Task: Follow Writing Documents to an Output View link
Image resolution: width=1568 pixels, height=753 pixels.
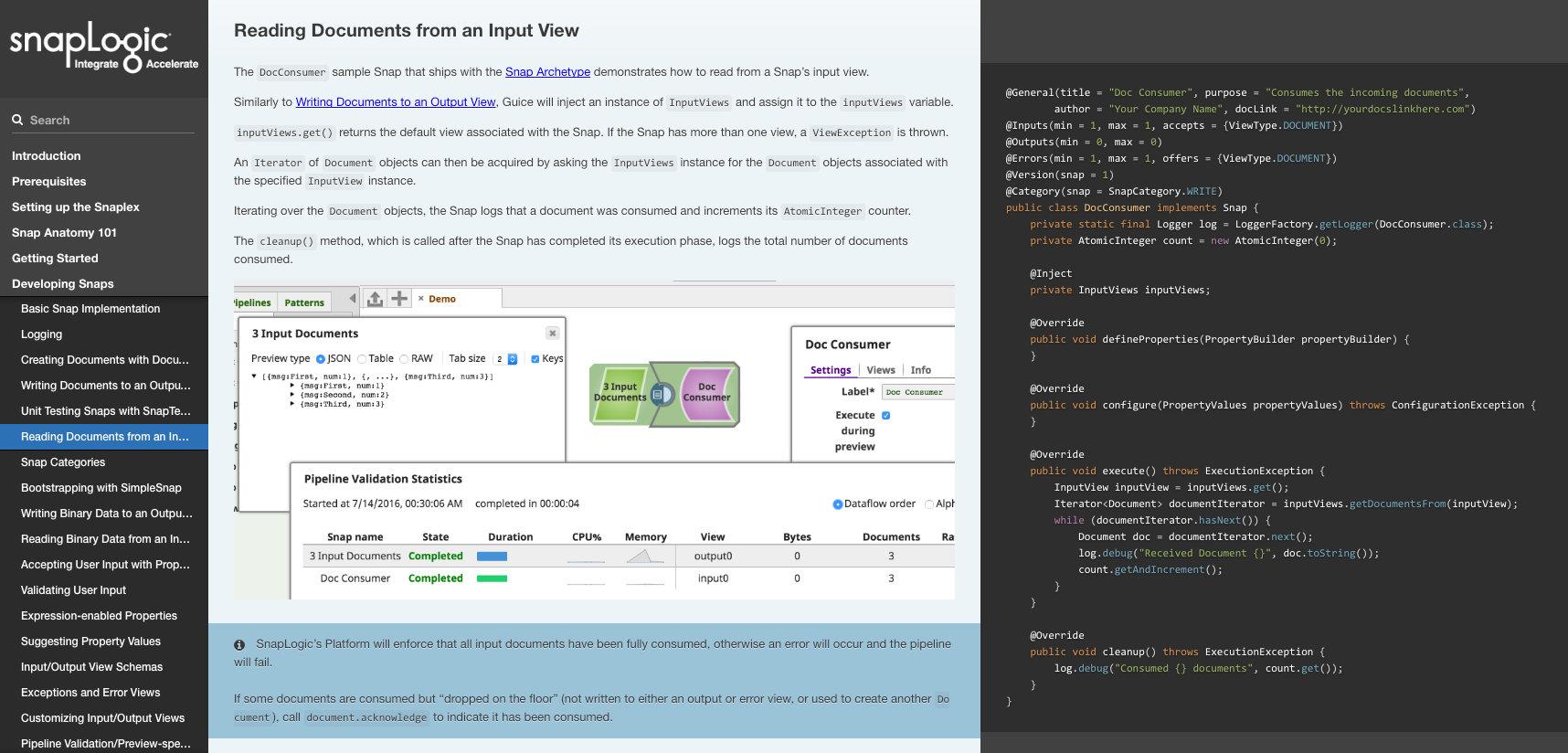Action: (396, 102)
